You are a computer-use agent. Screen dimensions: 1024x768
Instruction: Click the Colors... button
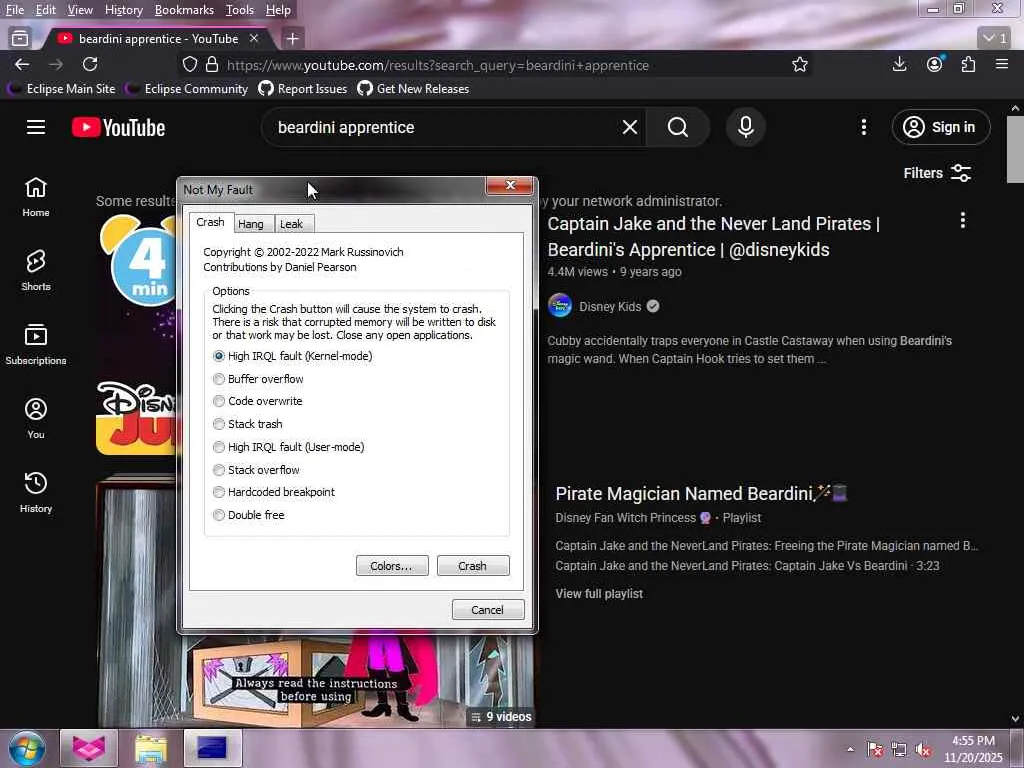pyautogui.click(x=392, y=566)
